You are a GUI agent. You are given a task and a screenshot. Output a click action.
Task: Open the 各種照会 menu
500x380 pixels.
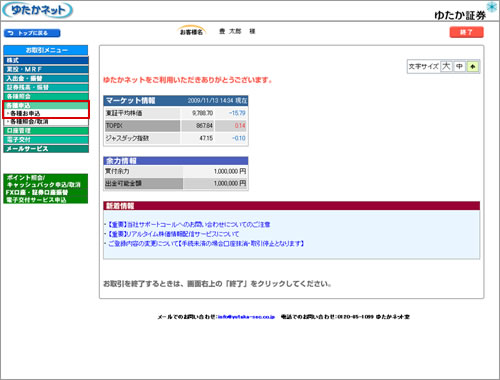[x=46, y=96]
